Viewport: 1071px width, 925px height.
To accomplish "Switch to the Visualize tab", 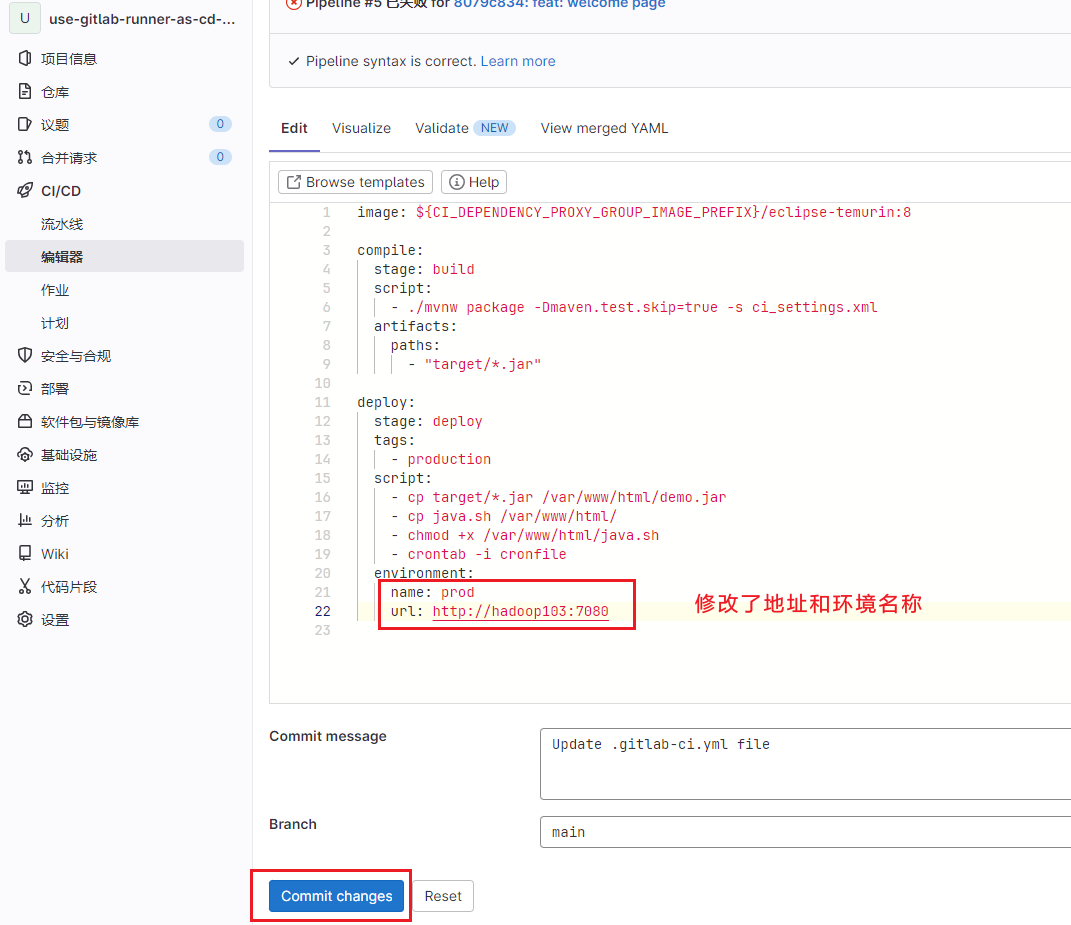I will coord(361,128).
